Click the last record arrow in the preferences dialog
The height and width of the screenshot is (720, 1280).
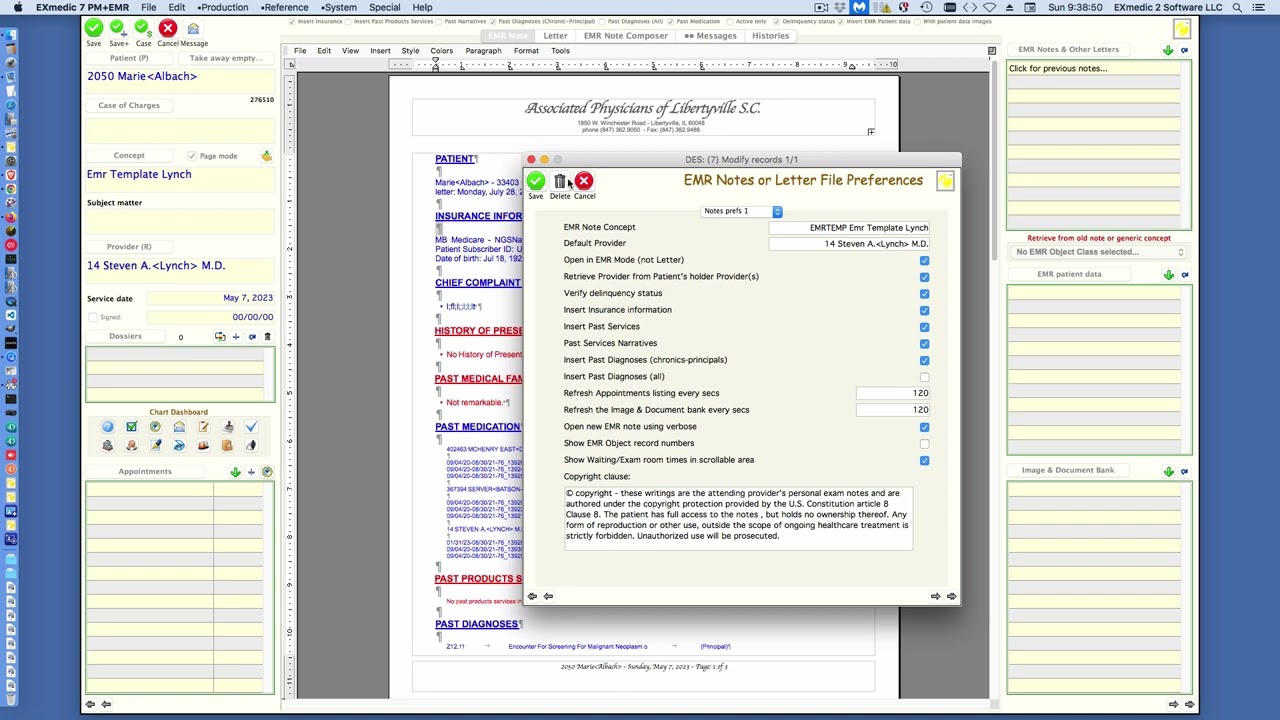coord(951,596)
